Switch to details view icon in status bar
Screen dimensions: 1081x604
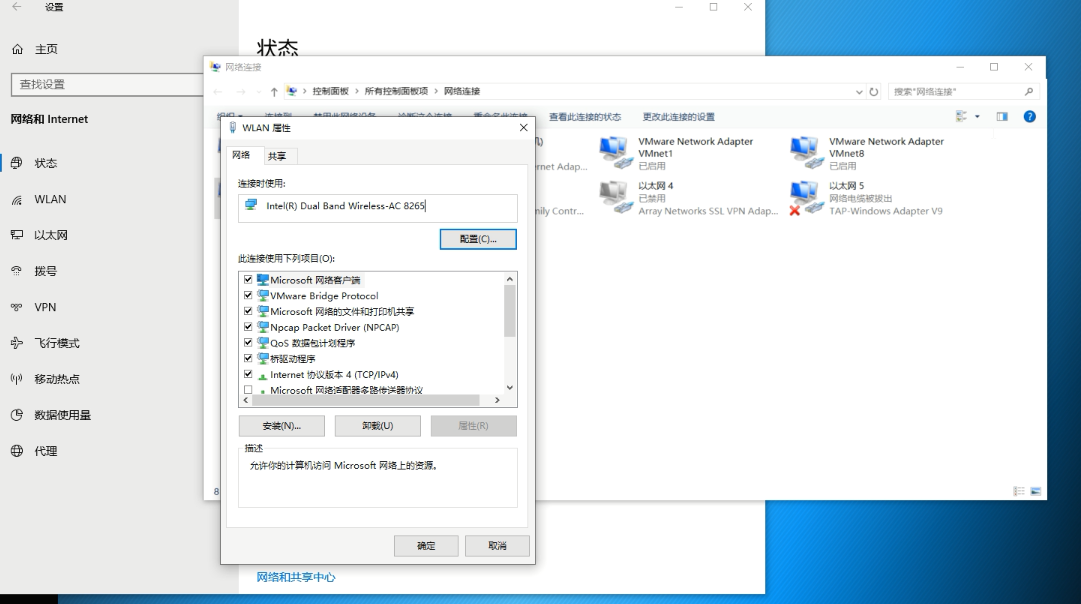pos(1019,491)
